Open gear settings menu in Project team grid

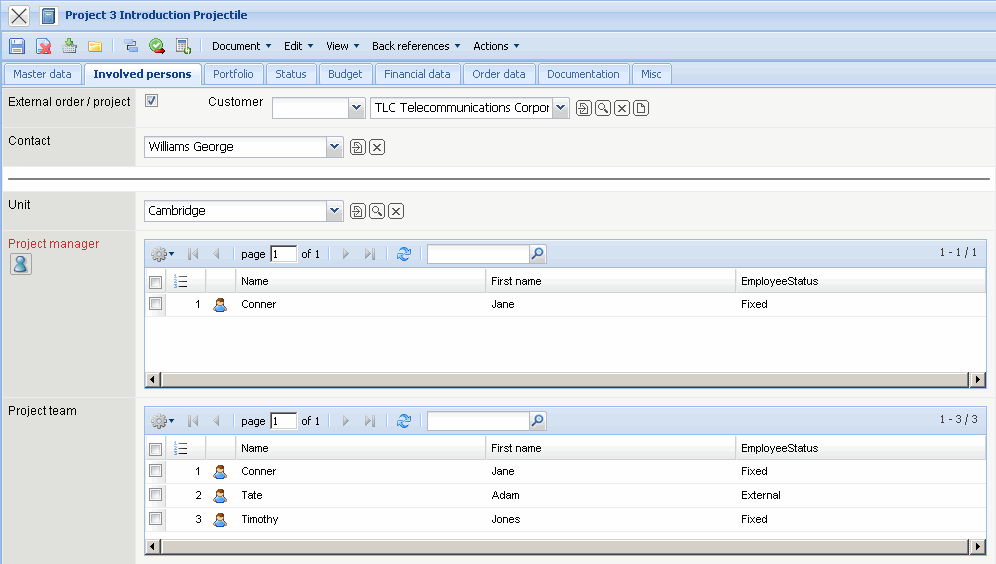pos(162,421)
